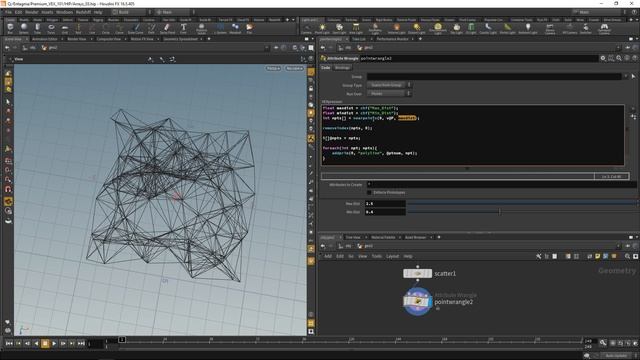The height and width of the screenshot is (360, 640).
Task: Select the File shelf tool
Action: (249, 28)
